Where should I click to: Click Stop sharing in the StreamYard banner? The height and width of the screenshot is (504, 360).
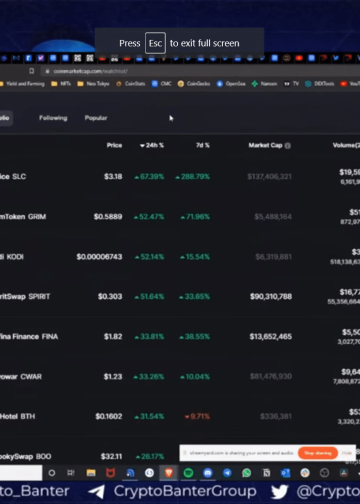click(318, 453)
